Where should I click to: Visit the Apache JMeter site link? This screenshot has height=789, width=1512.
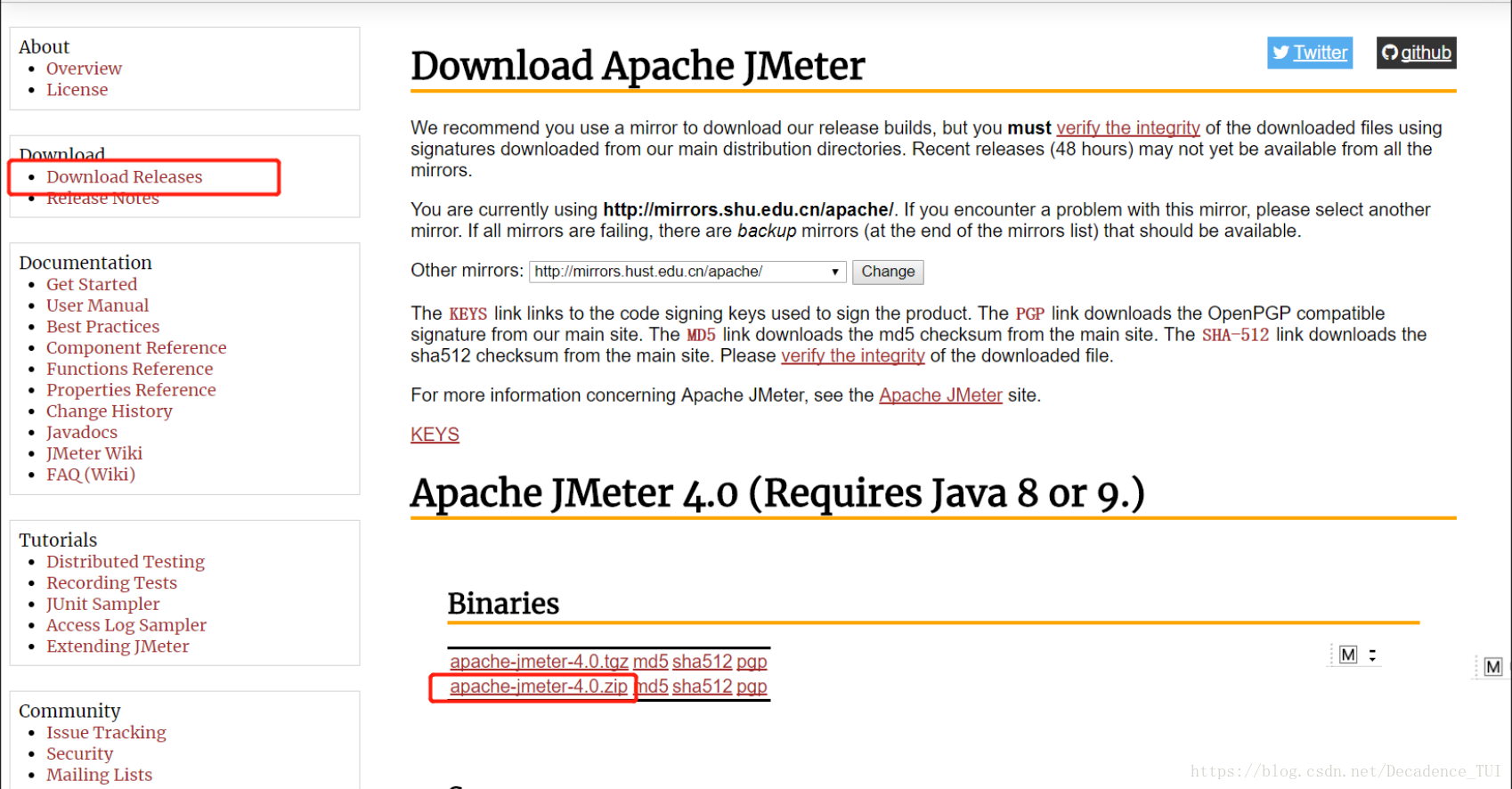940,395
